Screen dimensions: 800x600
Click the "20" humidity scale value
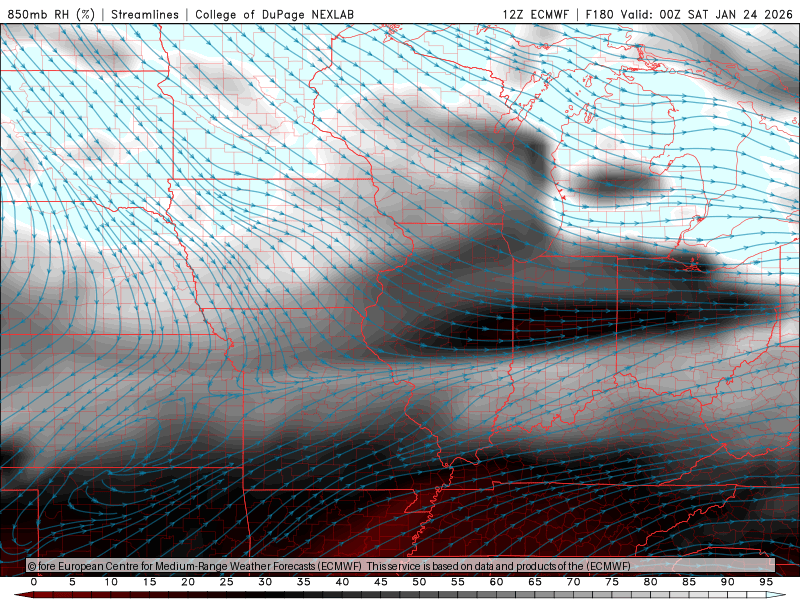tap(188, 582)
